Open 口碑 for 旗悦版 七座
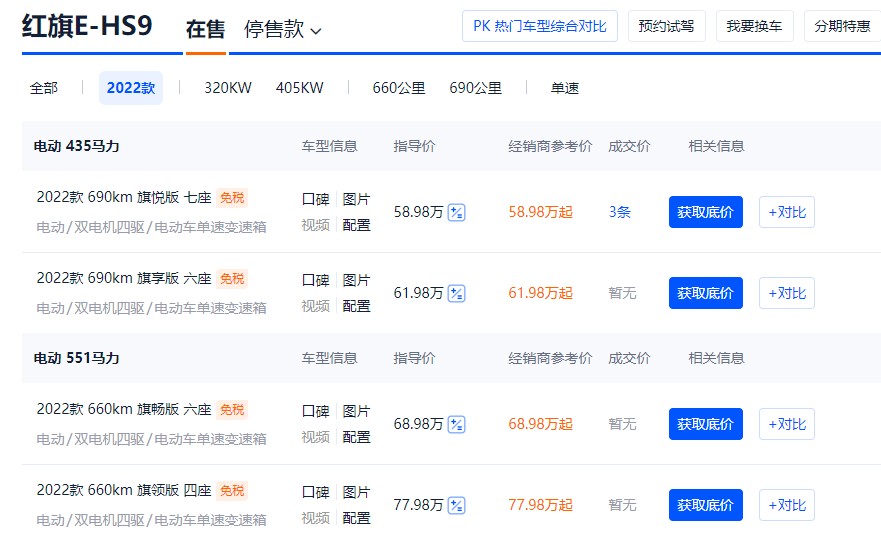The height and width of the screenshot is (541, 881). [316, 199]
